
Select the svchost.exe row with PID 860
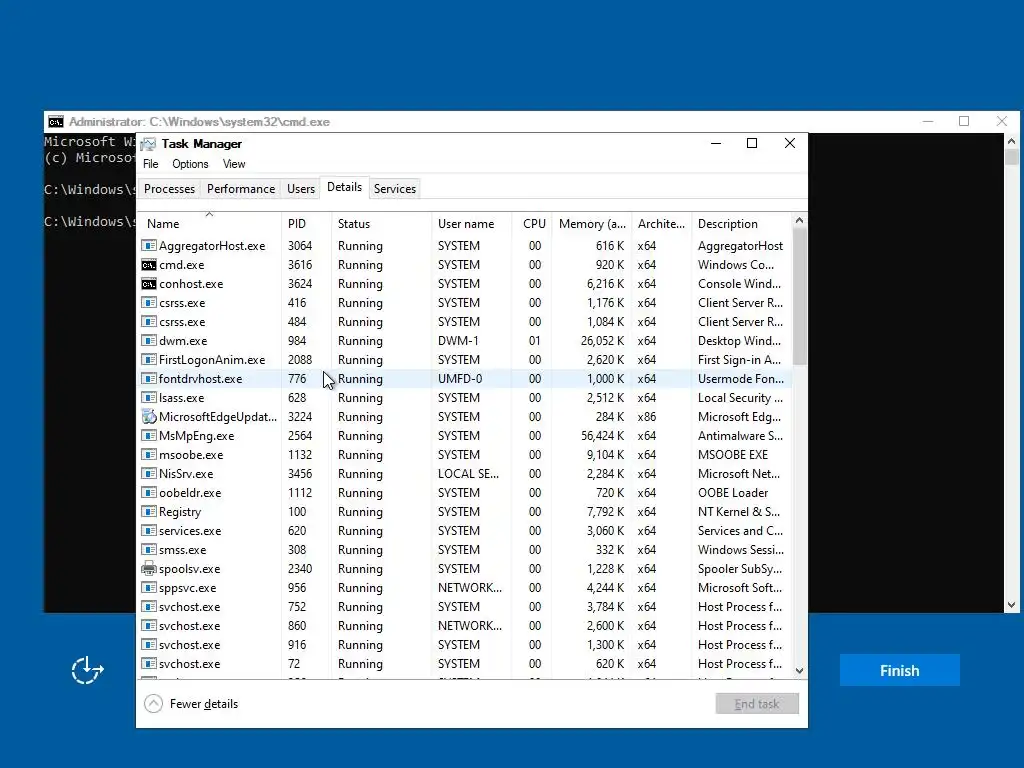(x=464, y=625)
